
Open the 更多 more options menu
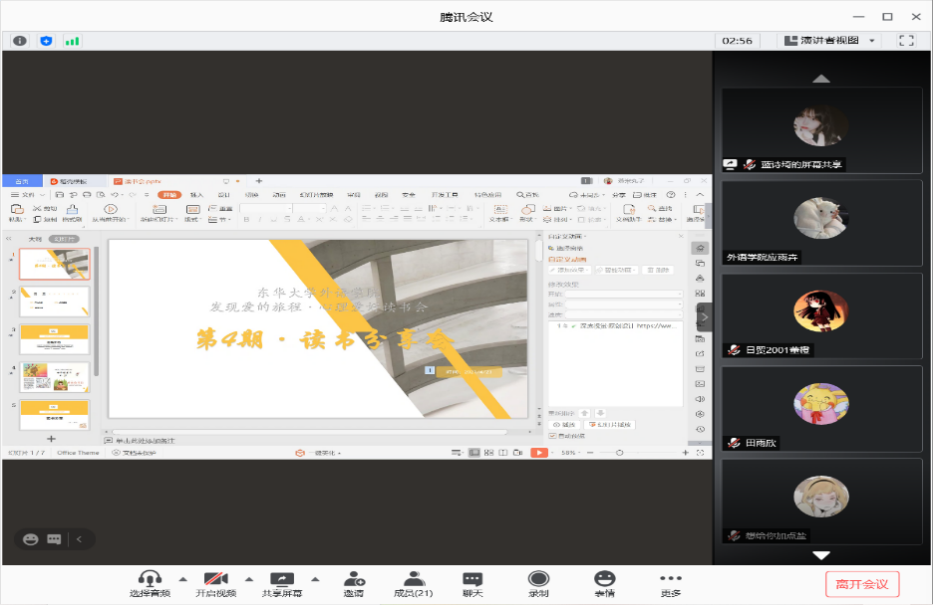click(x=670, y=583)
